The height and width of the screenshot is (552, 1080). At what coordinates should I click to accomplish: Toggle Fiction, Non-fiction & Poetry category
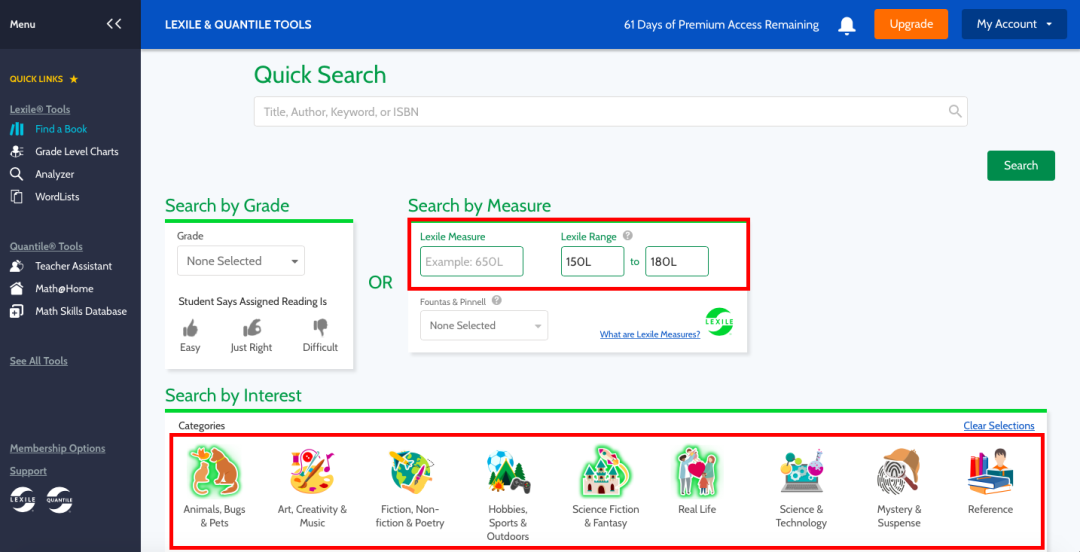(x=412, y=487)
